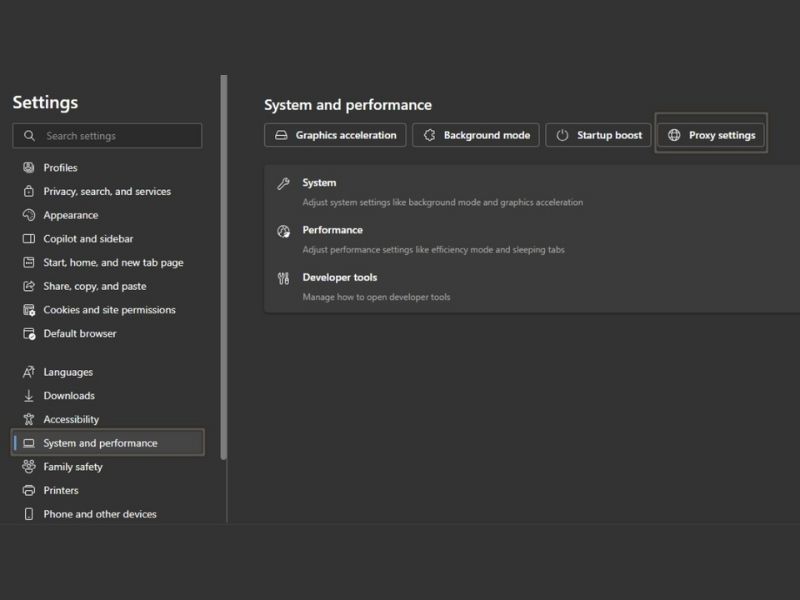Click the Profiles icon in the sidebar
This screenshot has width=800, height=600.
click(29, 167)
